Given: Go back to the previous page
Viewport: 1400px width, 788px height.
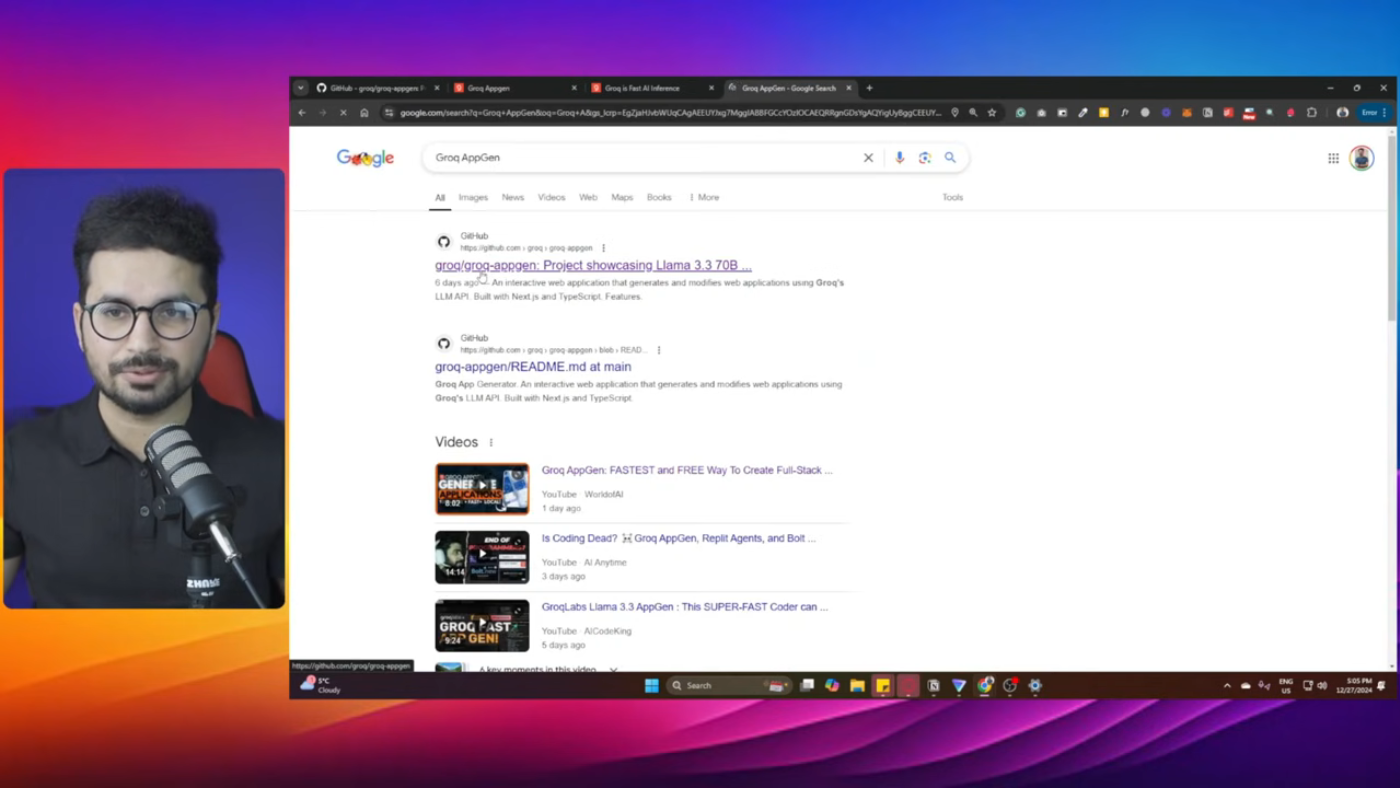Looking at the screenshot, I should tap(302, 113).
